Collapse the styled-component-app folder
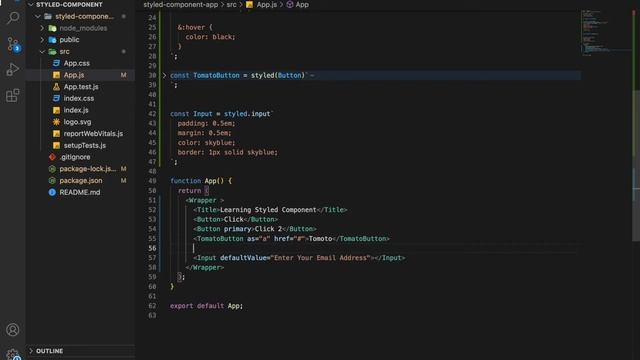This screenshot has width=640, height=360. point(38,16)
